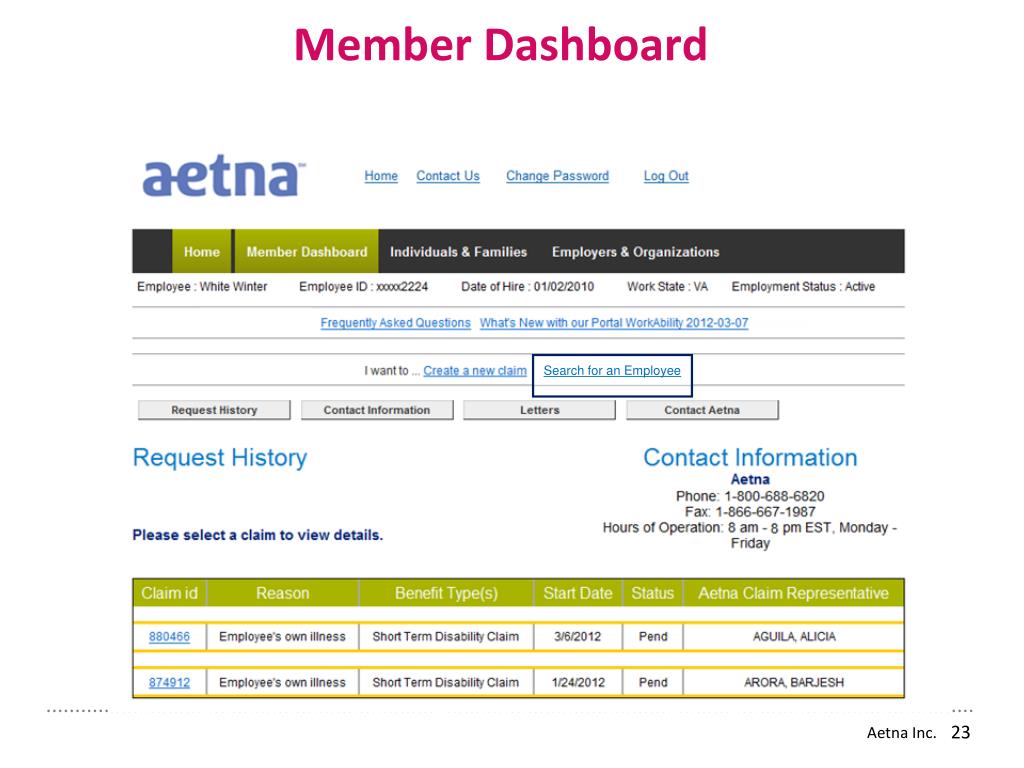Select the Member Dashboard tab
The image size is (1024, 768).
[307, 251]
